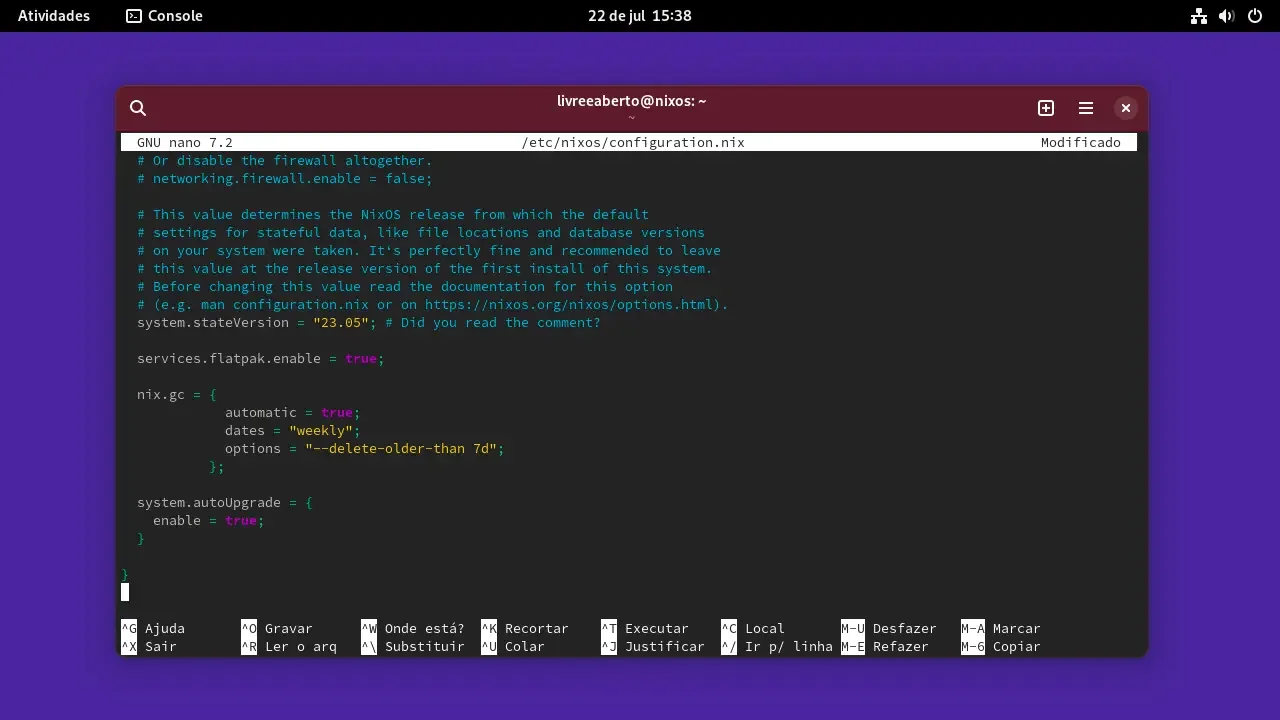The width and height of the screenshot is (1280, 720).
Task: Click the nix.gc opening line
Action: [x=177, y=395]
